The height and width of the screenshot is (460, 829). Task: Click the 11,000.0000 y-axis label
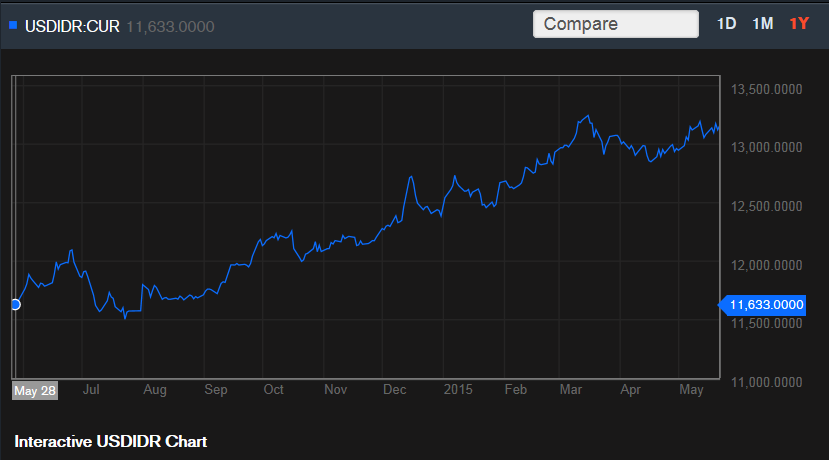[x=766, y=382]
